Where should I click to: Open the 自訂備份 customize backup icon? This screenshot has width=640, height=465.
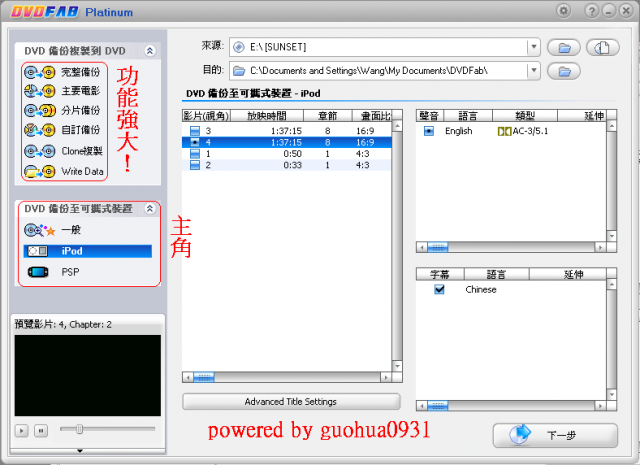click(x=40, y=130)
